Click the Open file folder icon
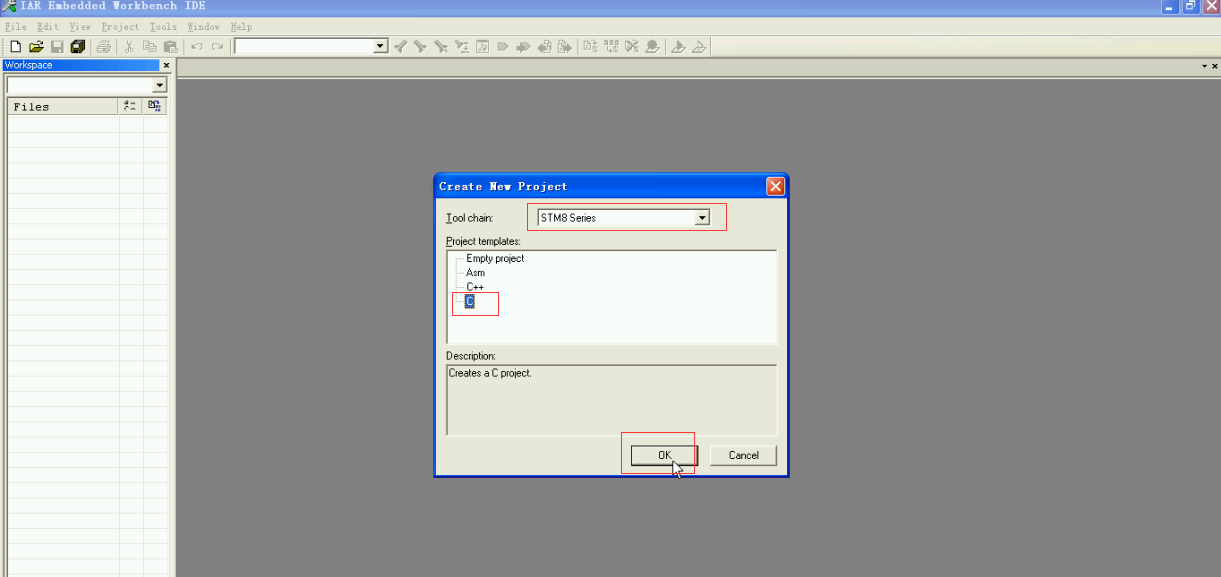Image resolution: width=1221 pixels, height=577 pixels. [36, 47]
